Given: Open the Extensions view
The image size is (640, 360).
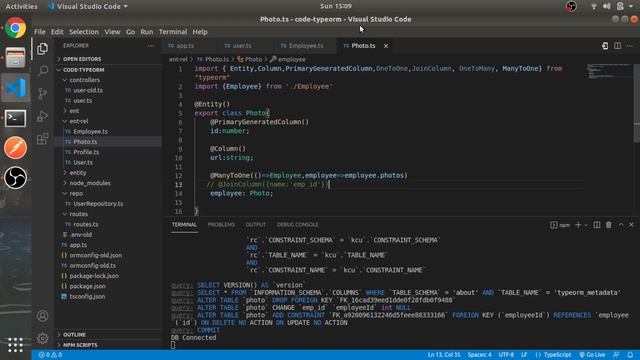Looking at the screenshot, I should click(42, 139).
